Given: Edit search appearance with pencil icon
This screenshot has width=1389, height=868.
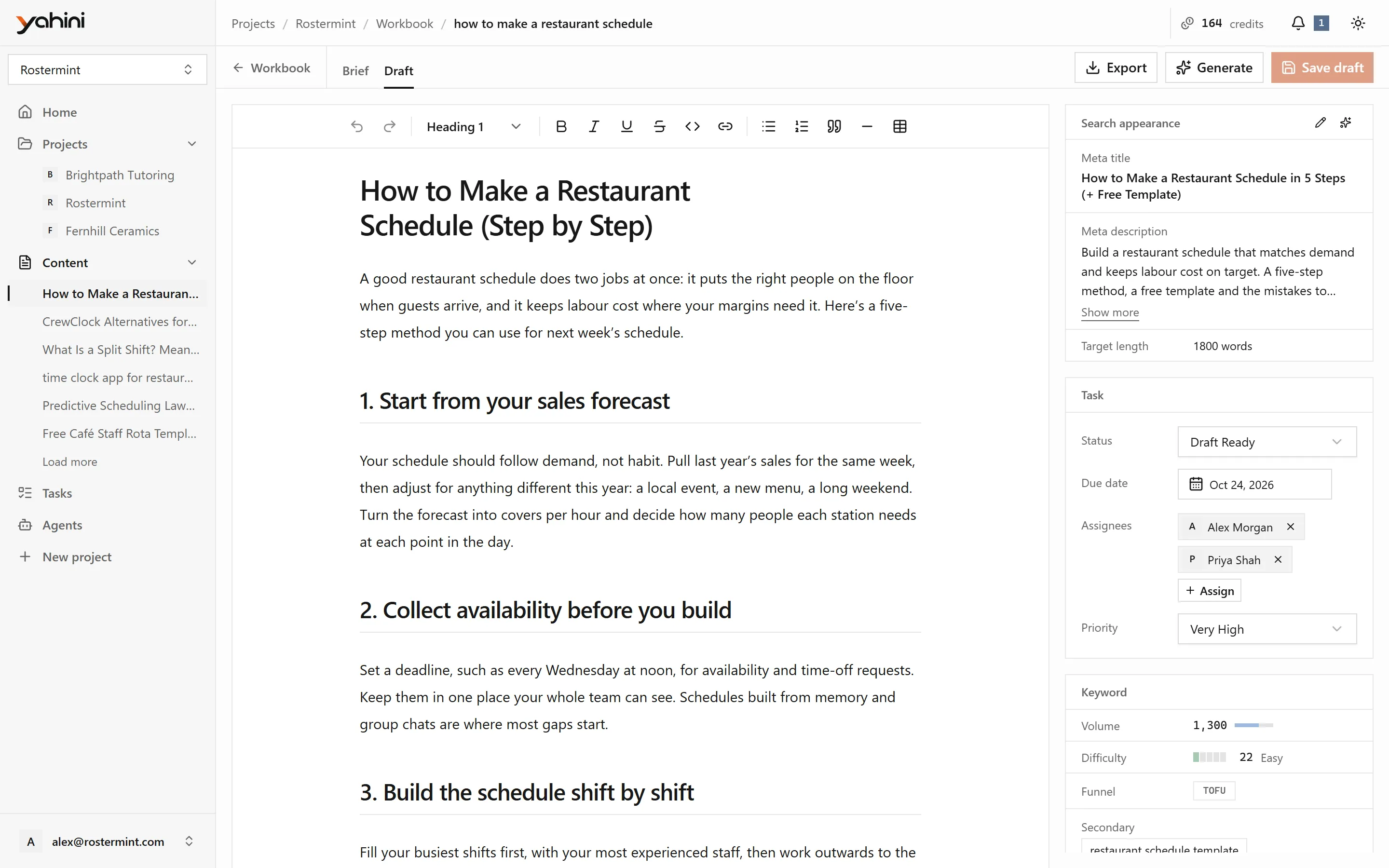Looking at the screenshot, I should (x=1320, y=123).
